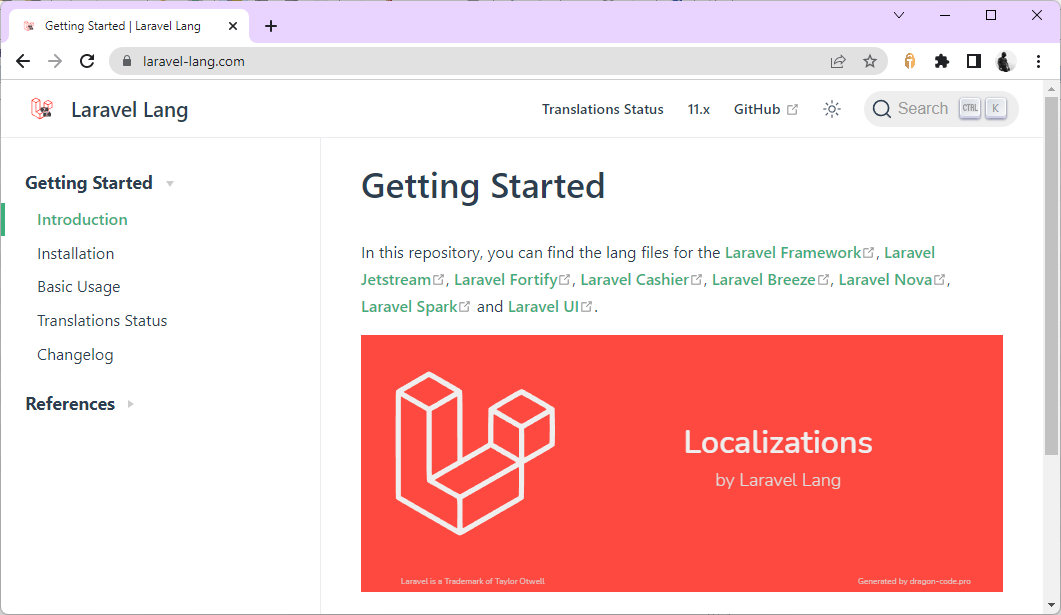
Task: Click the scrollbar up arrow
Action: pos(1051,89)
